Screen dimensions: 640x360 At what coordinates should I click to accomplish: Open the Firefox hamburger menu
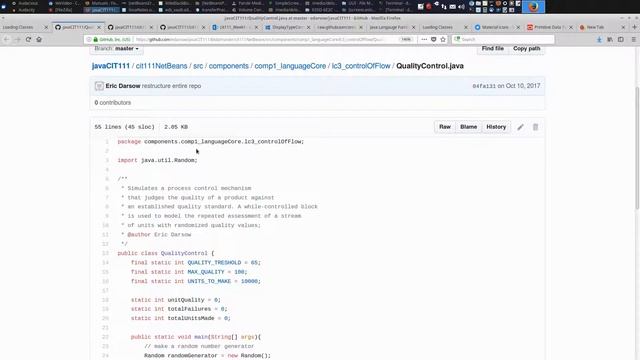(633, 40)
